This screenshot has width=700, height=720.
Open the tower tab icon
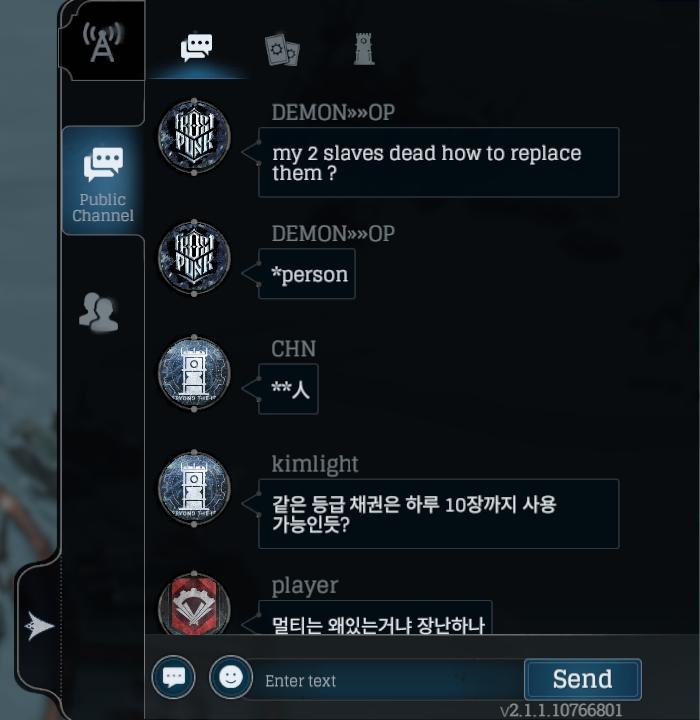click(x=364, y=49)
